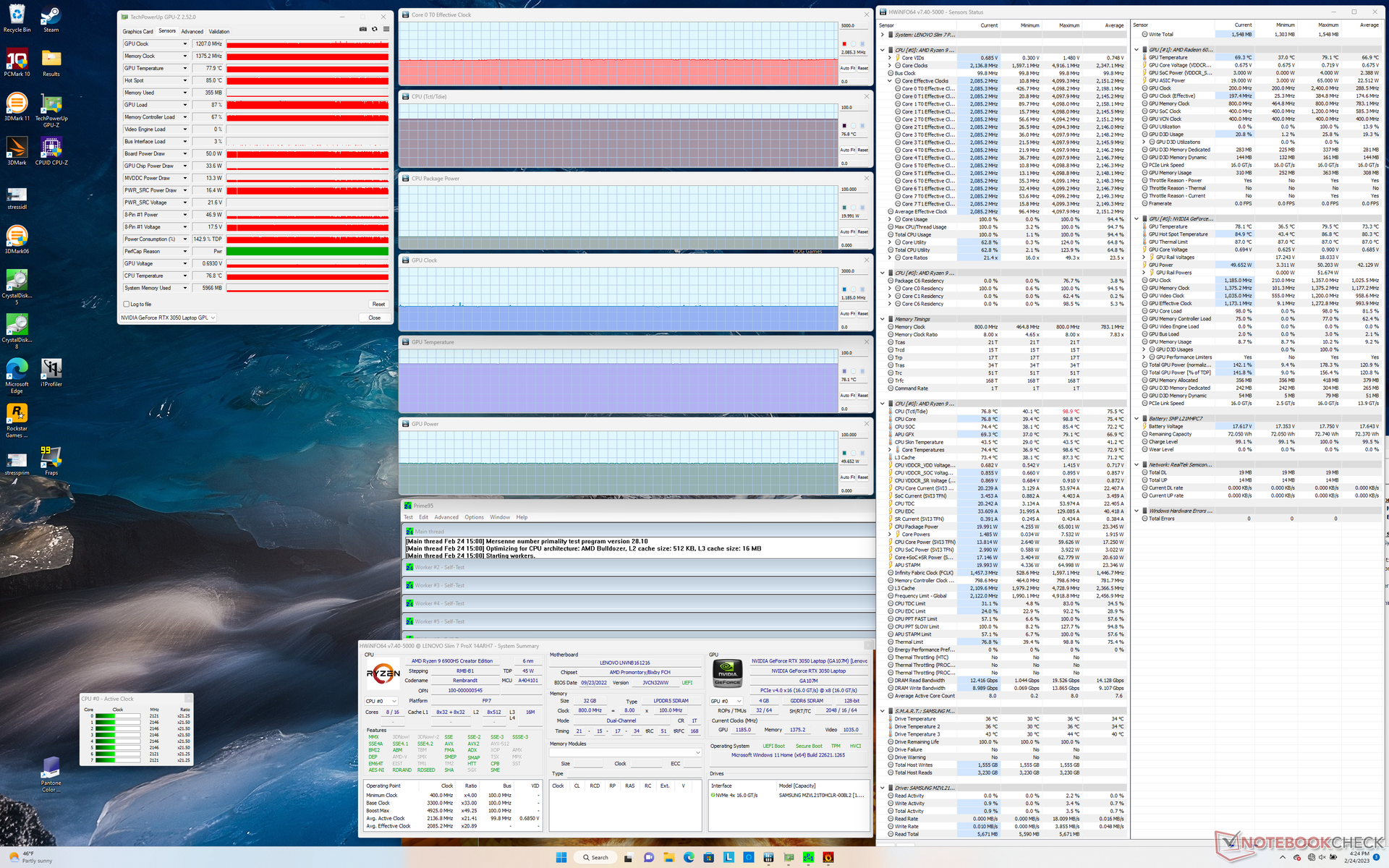Open Prime95 Advanced menu

[446, 517]
